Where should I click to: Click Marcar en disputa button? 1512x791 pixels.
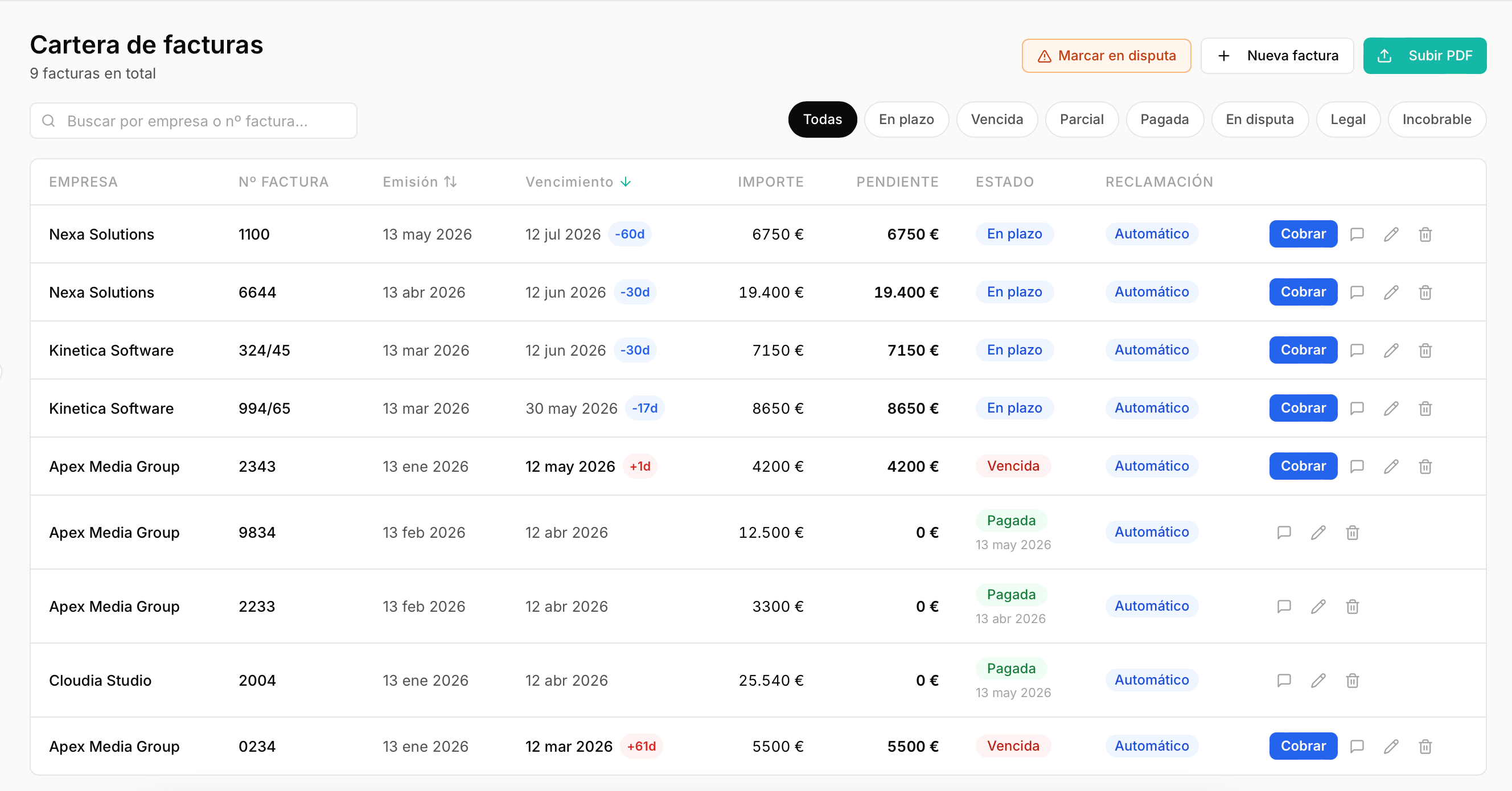click(1107, 56)
